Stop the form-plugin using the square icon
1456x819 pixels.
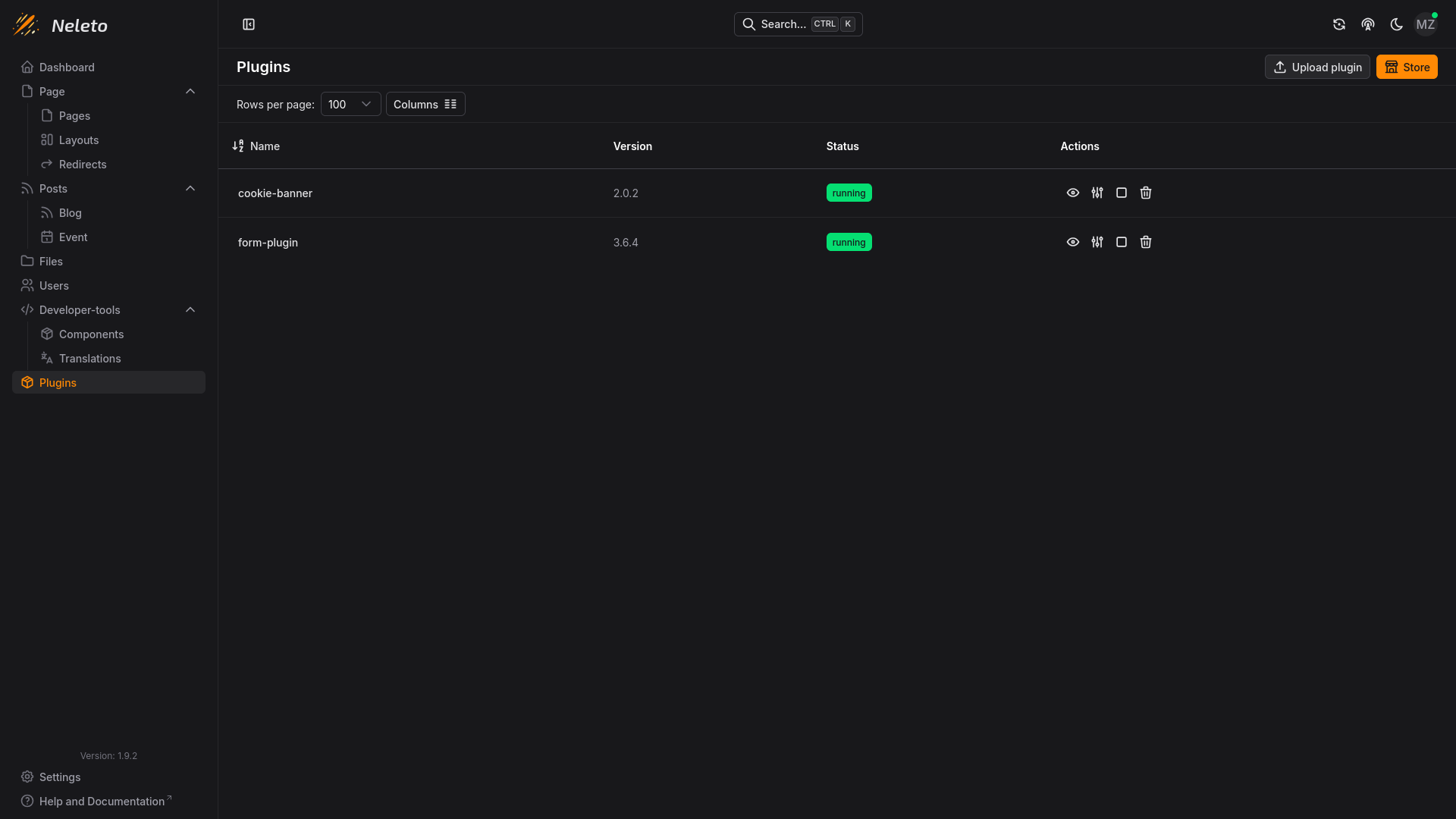click(x=1121, y=242)
